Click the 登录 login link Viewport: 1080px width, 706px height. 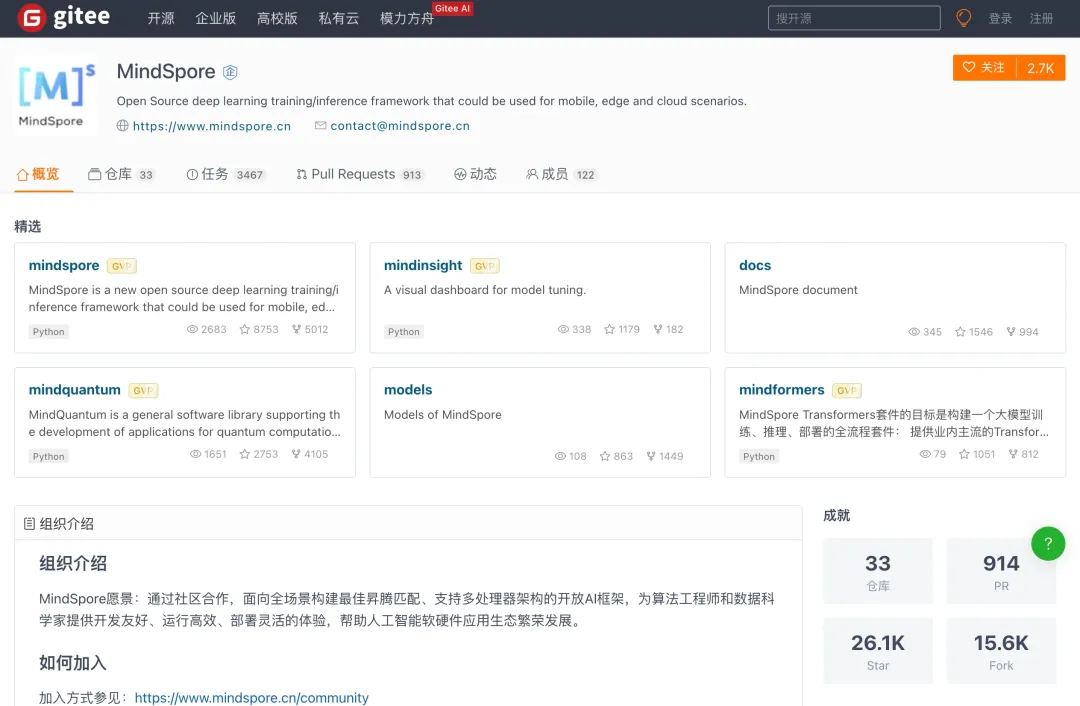click(x=1001, y=17)
